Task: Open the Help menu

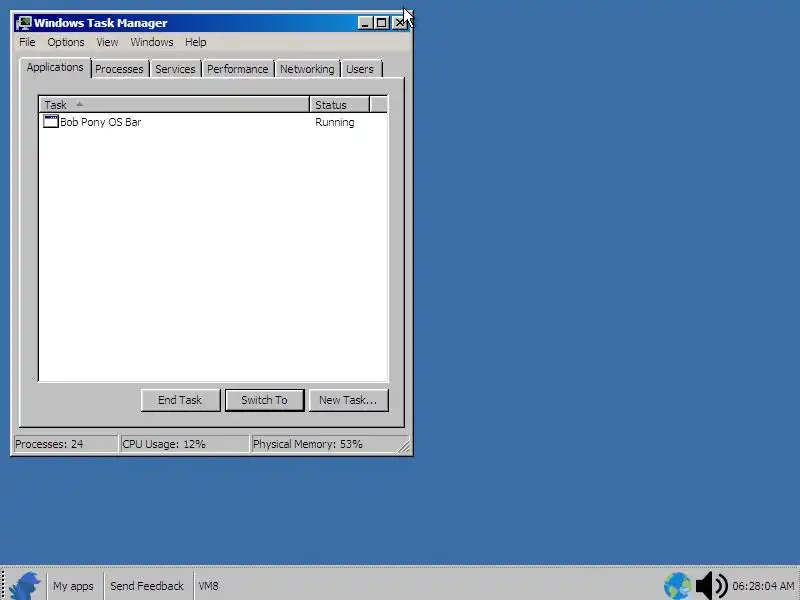Action: tap(195, 42)
